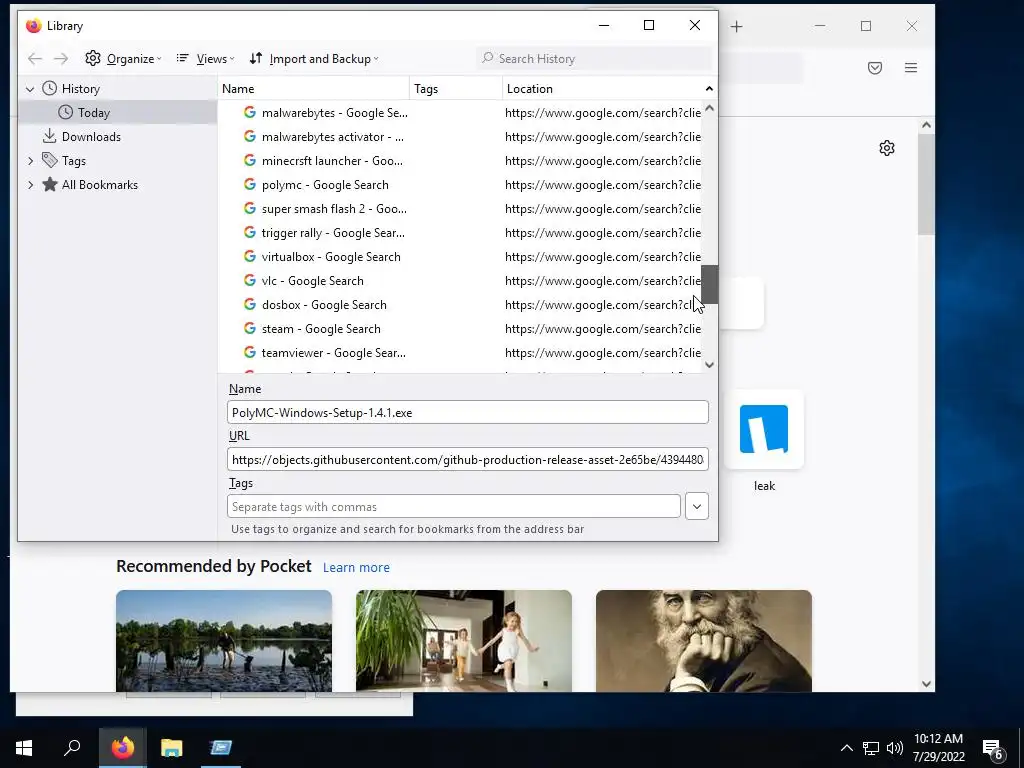Open the tags selector dropdown arrow
Screen dimensions: 1024x768
[x=697, y=507]
